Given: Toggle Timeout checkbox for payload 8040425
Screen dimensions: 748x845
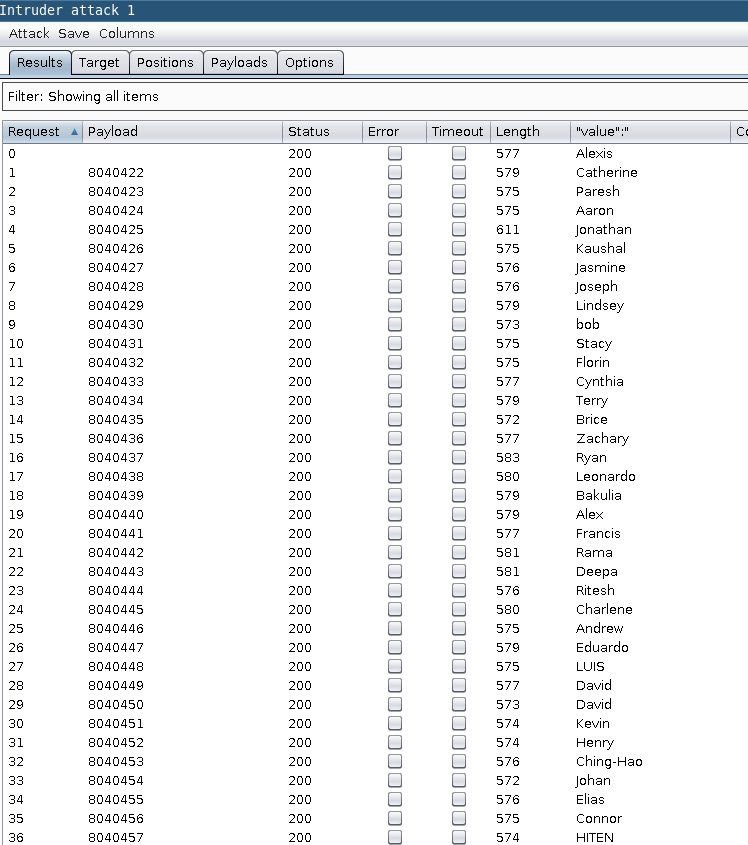Looking at the screenshot, I should (x=459, y=230).
